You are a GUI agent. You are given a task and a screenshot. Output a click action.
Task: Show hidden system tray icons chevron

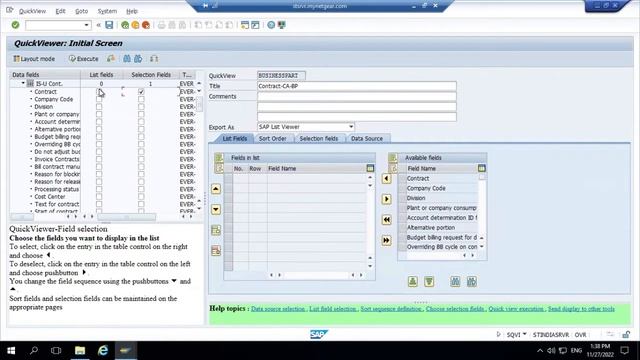click(540, 351)
